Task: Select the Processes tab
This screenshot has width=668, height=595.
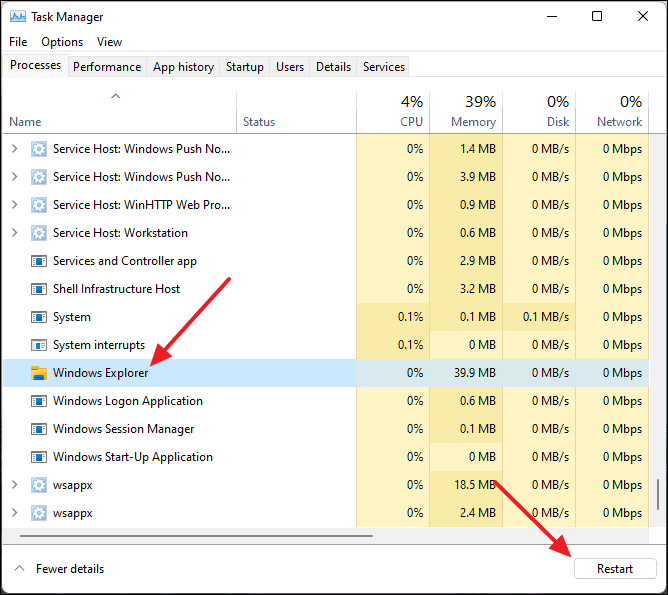Action: pyautogui.click(x=35, y=65)
